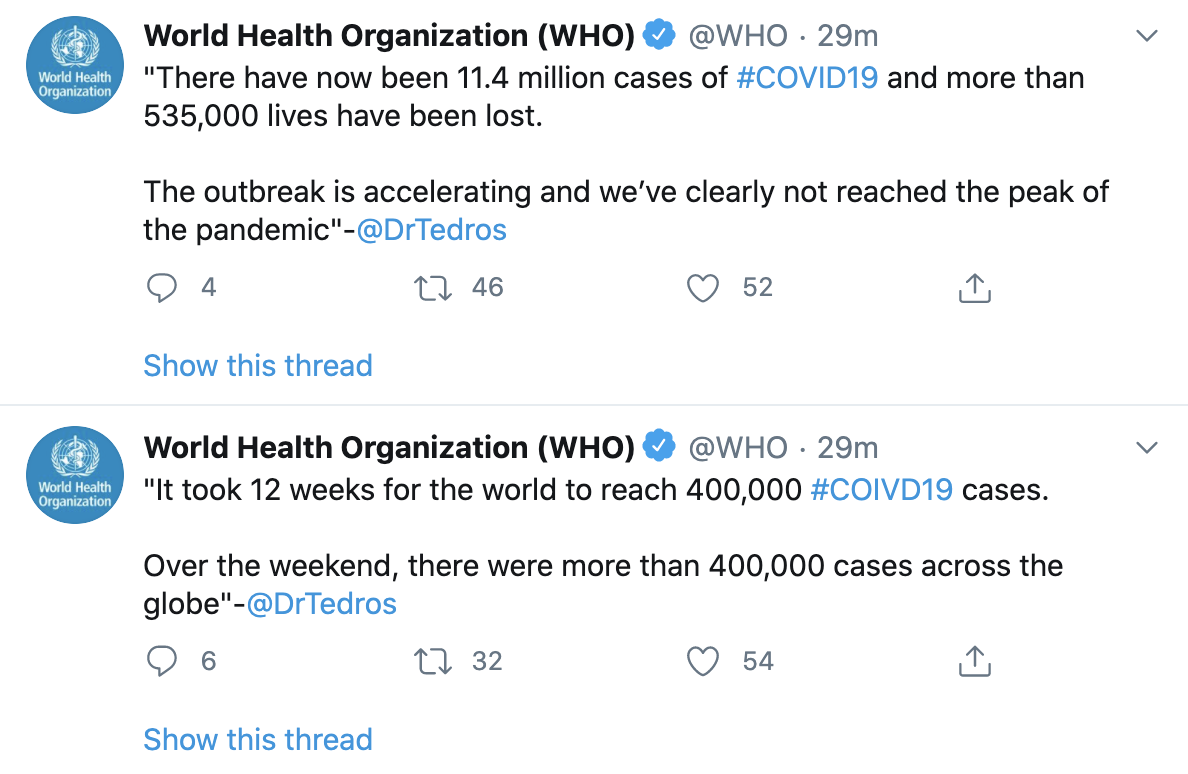Viewport: 1188px width, 774px height.
Task: Retweet the 12 weeks tweet
Action: (433, 661)
